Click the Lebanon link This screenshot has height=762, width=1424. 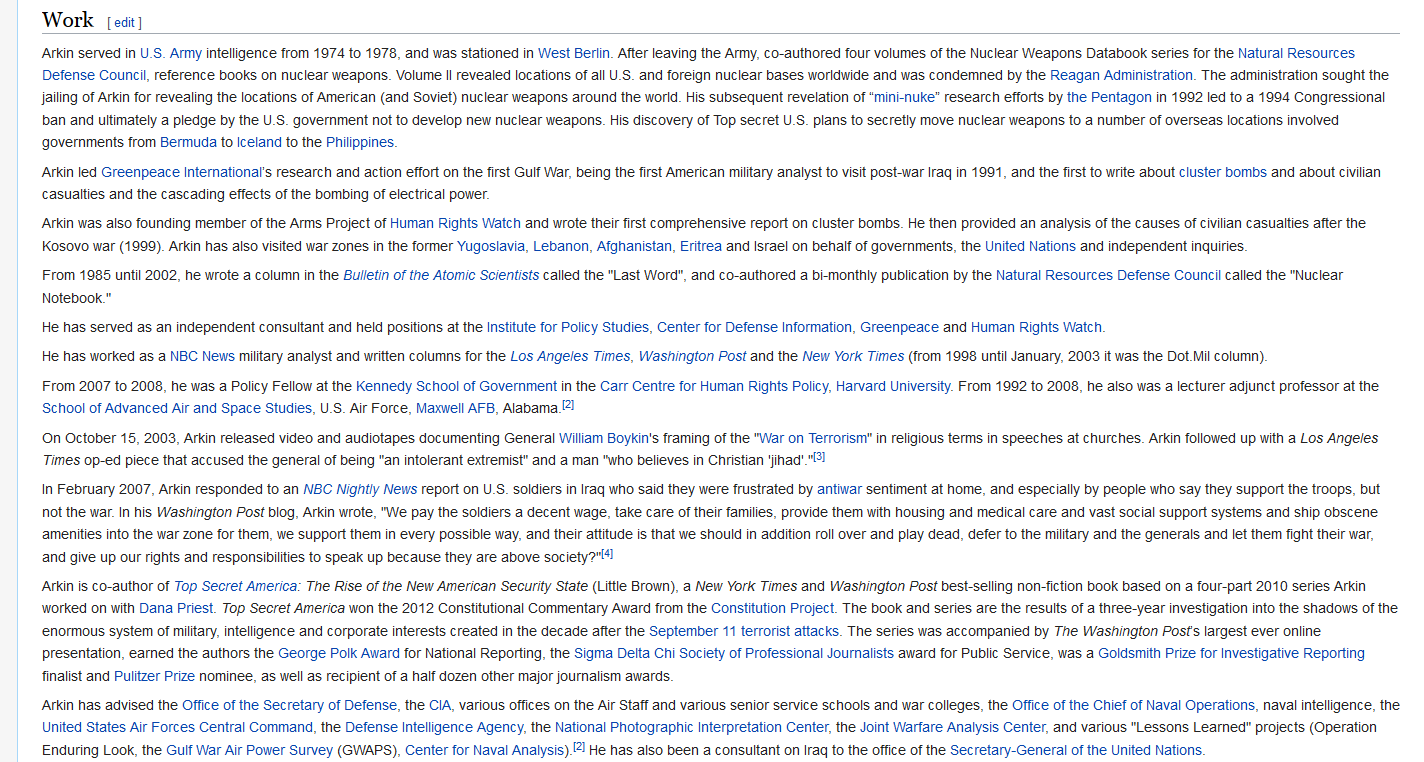coord(561,246)
